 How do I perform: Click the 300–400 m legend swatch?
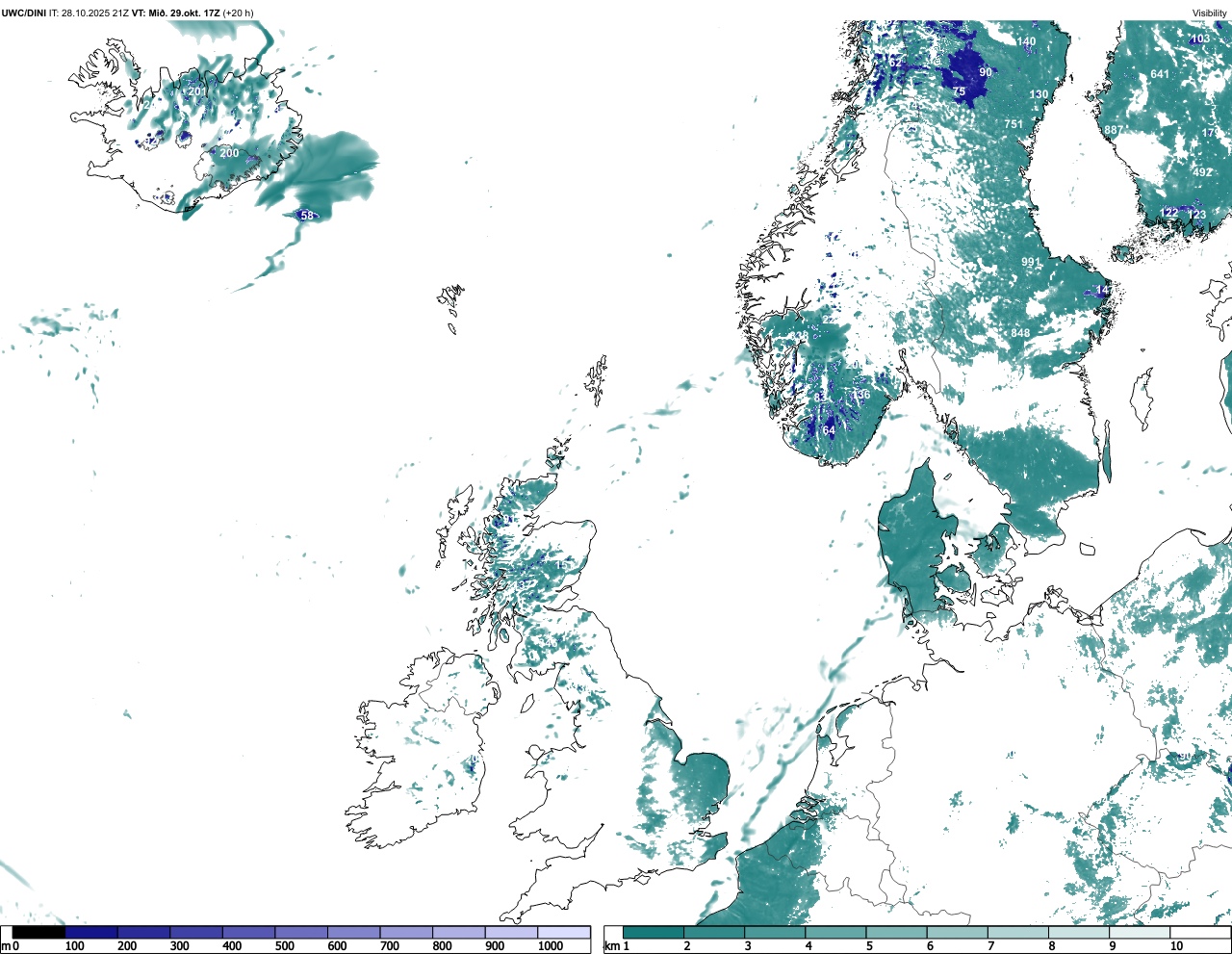(196, 932)
